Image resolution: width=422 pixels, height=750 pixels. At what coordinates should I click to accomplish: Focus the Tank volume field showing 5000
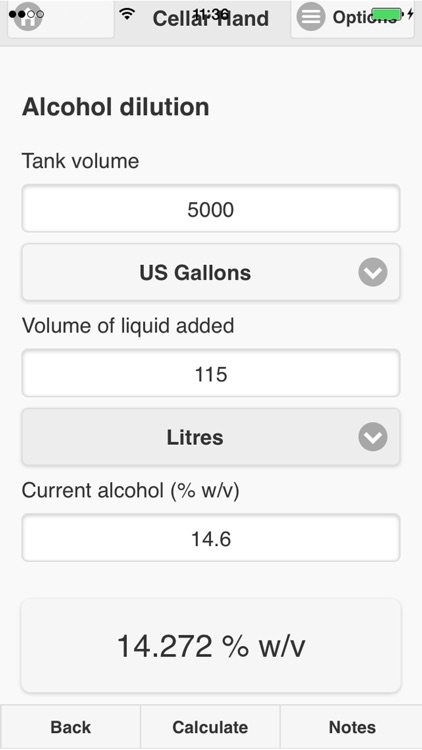211,209
